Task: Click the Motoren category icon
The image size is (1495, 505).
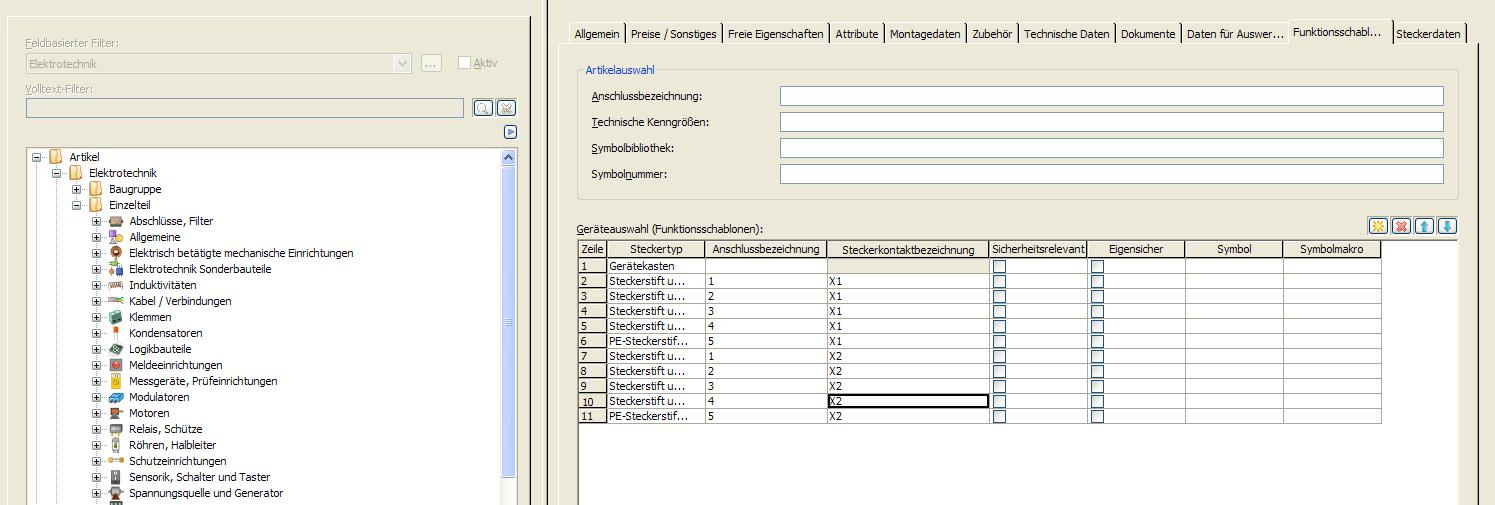Action: point(116,413)
